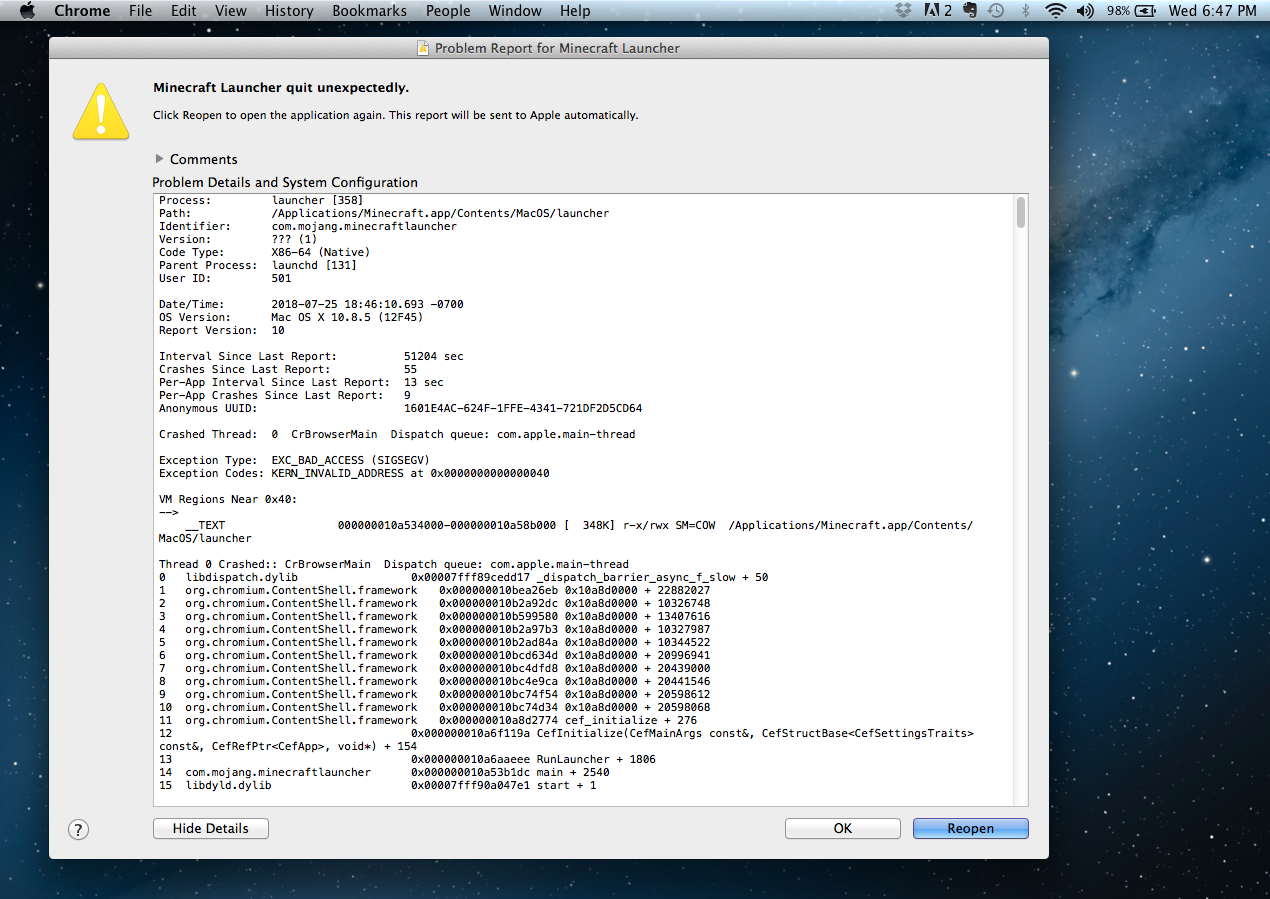The image size is (1270, 899).
Task: Click the battery status icon
Action: [x=1145, y=11]
